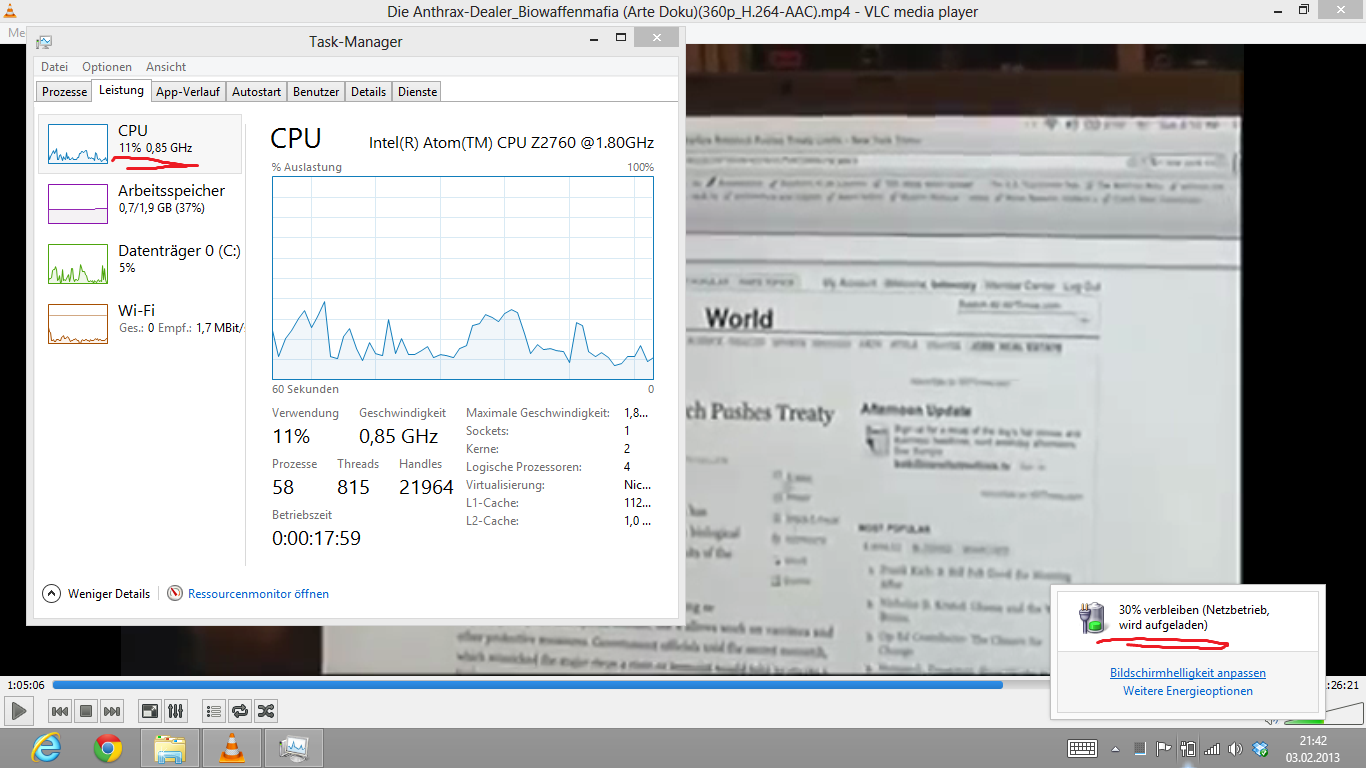
Task: Toggle VLC fullscreen mode
Action: tap(150, 711)
